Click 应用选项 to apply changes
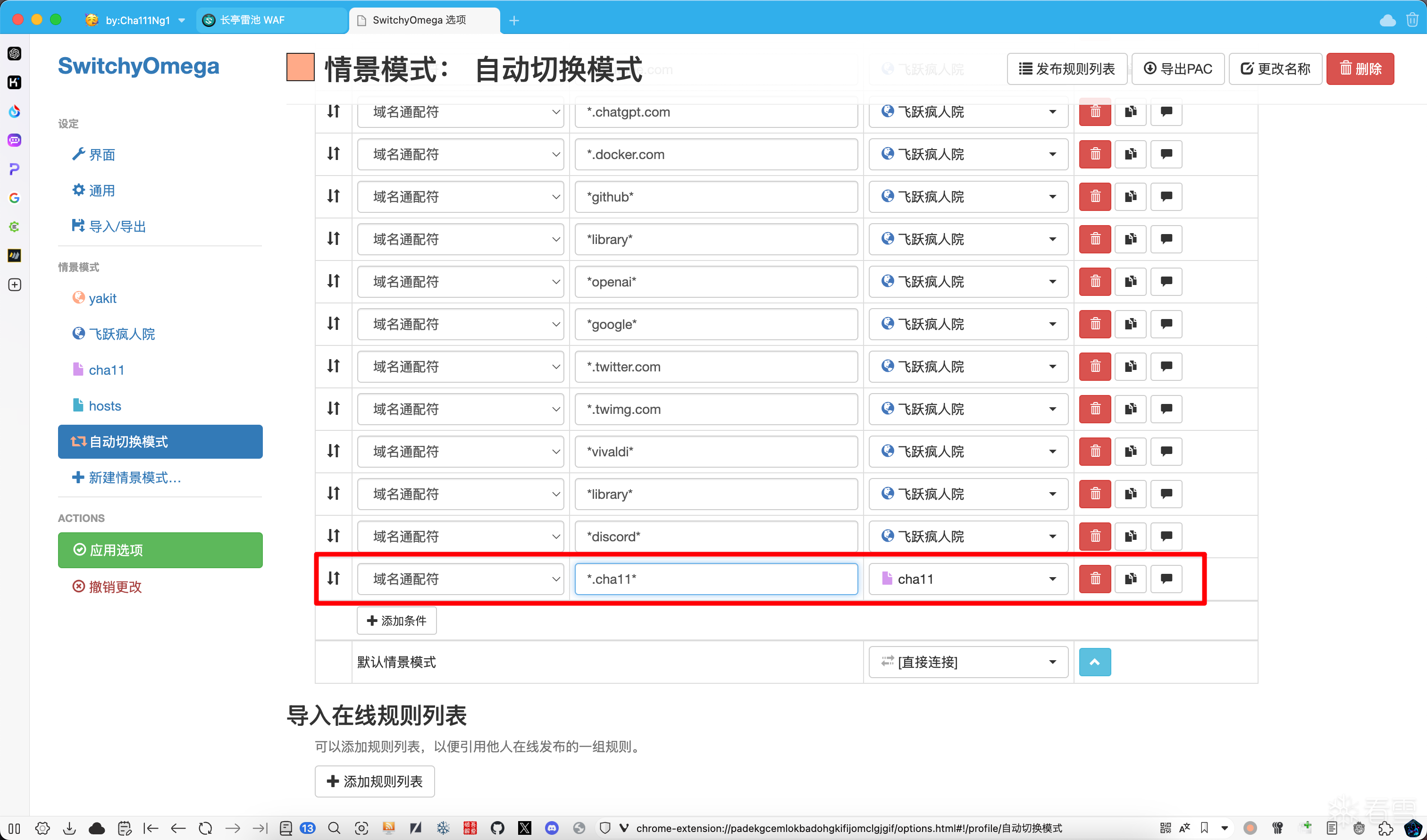 click(x=160, y=549)
